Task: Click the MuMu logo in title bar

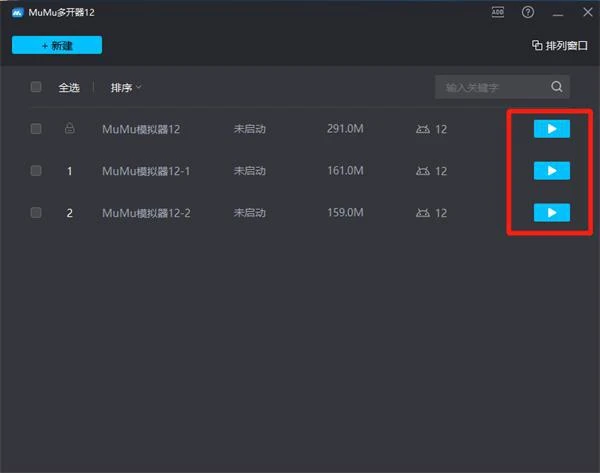Action: (x=17, y=13)
